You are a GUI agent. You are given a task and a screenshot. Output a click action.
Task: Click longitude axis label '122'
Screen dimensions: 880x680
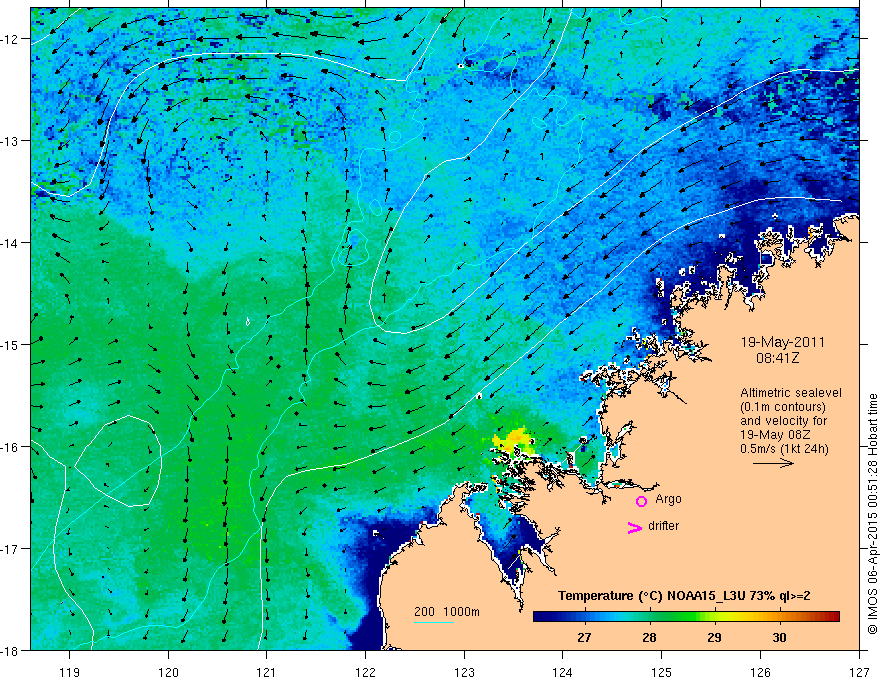365,672
